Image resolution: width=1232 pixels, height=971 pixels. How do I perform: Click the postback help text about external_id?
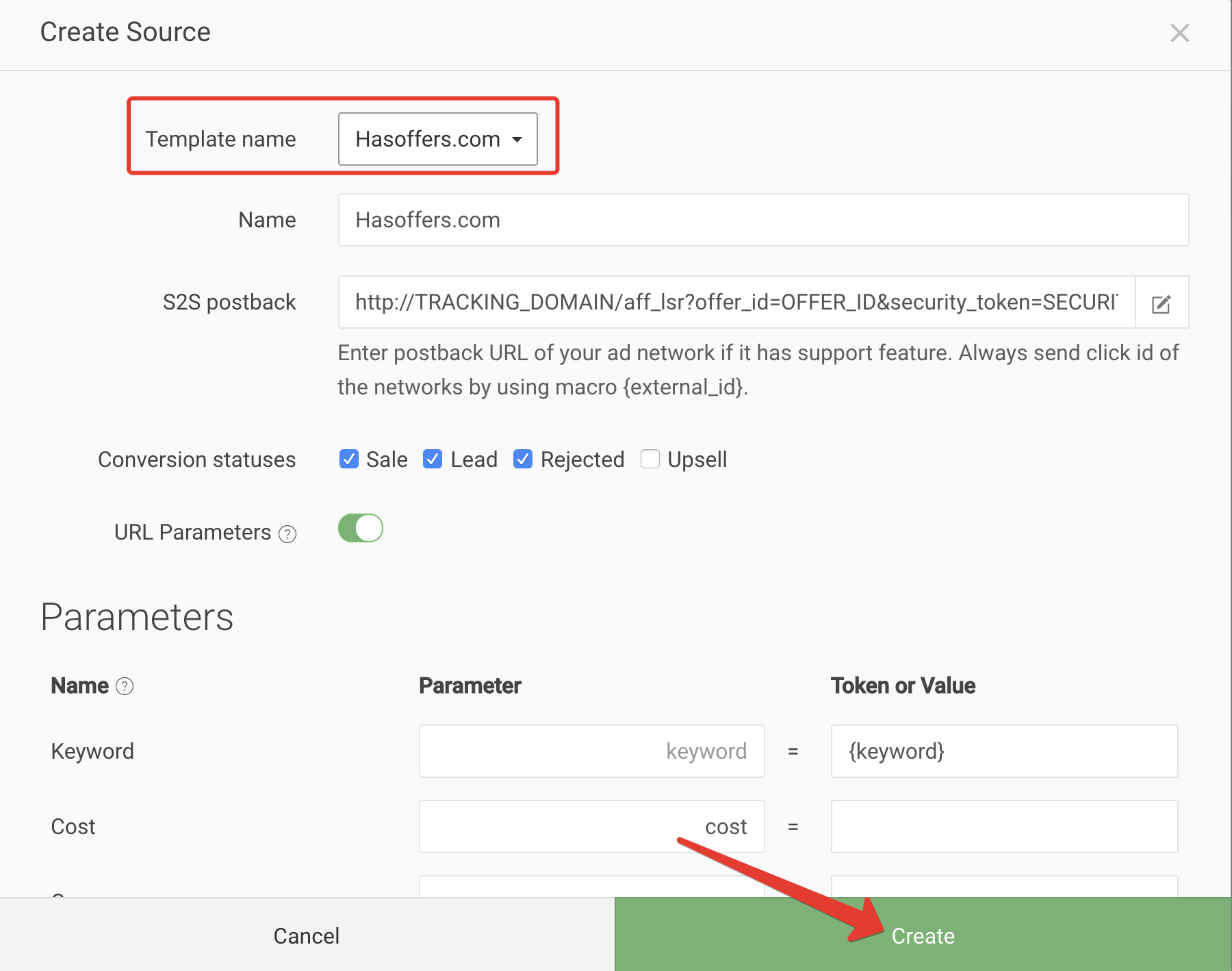pyautogui.click(x=758, y=370)
